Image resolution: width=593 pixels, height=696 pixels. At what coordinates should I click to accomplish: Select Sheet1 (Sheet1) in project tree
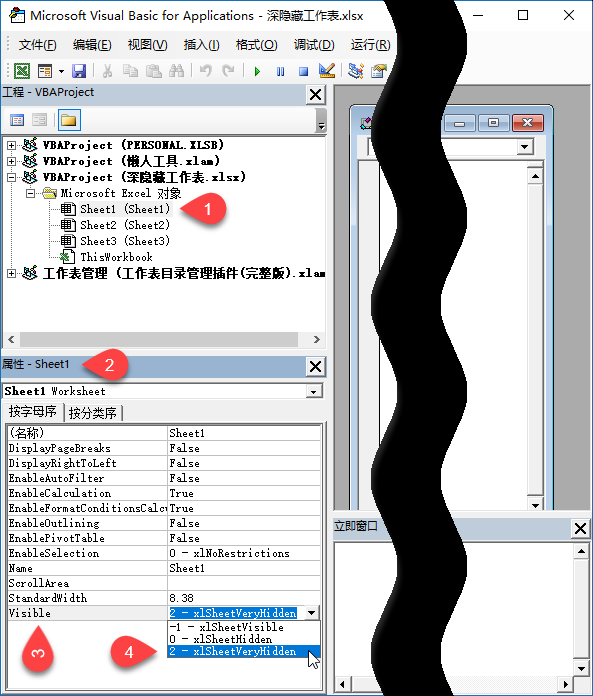[125, 209]
